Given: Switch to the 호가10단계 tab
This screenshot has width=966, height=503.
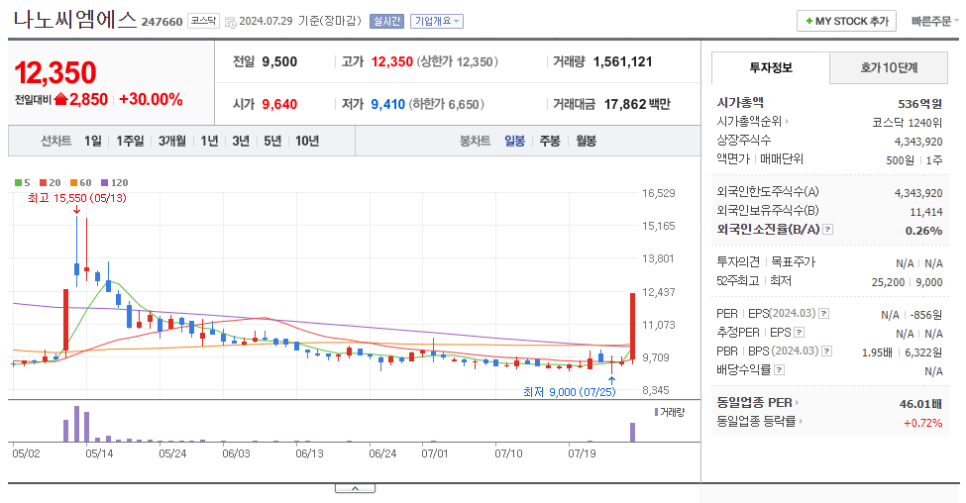Looking at the screenshot, I should (888, 68).
